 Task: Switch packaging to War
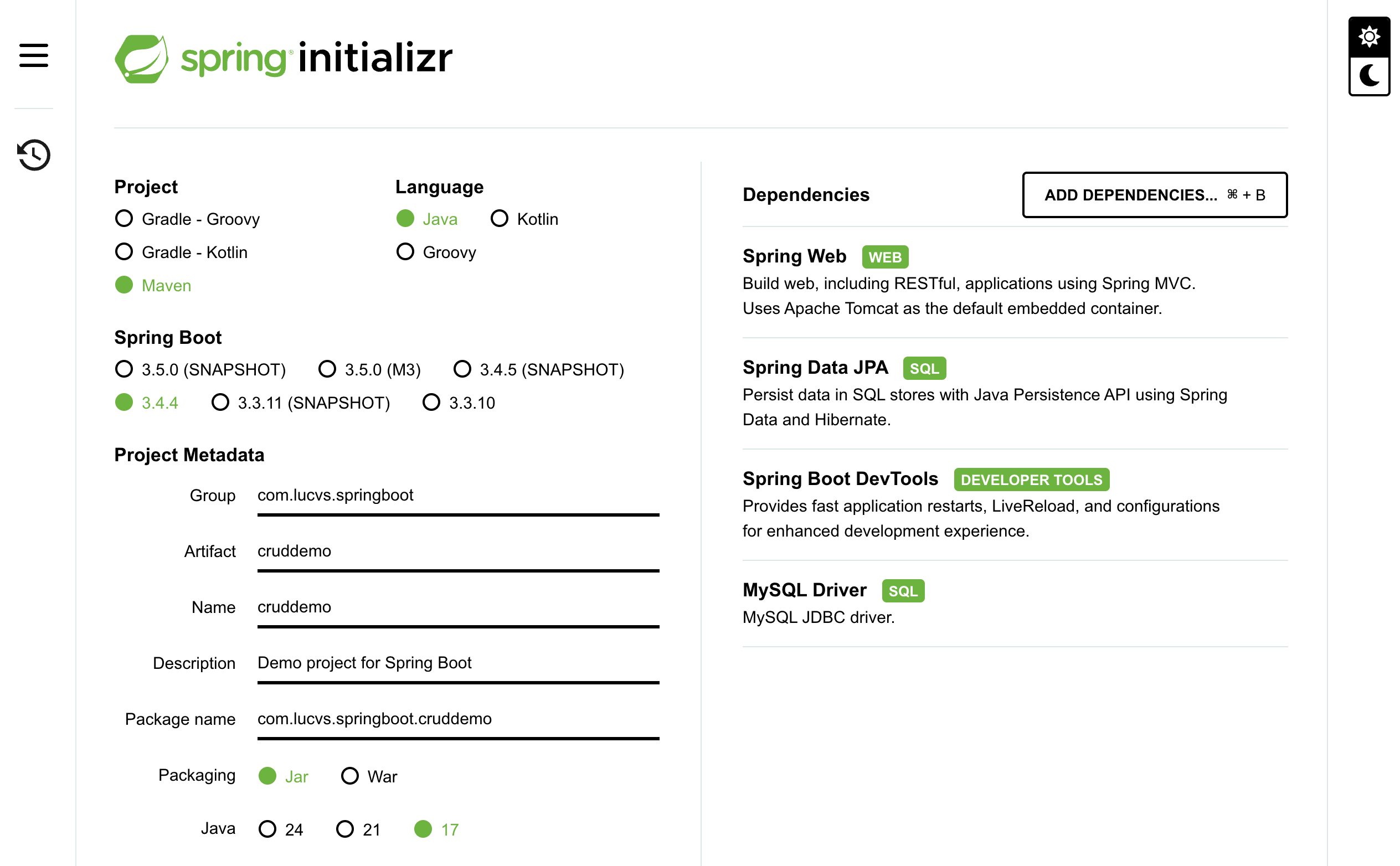pyautogui.click(x=350, y=776)
